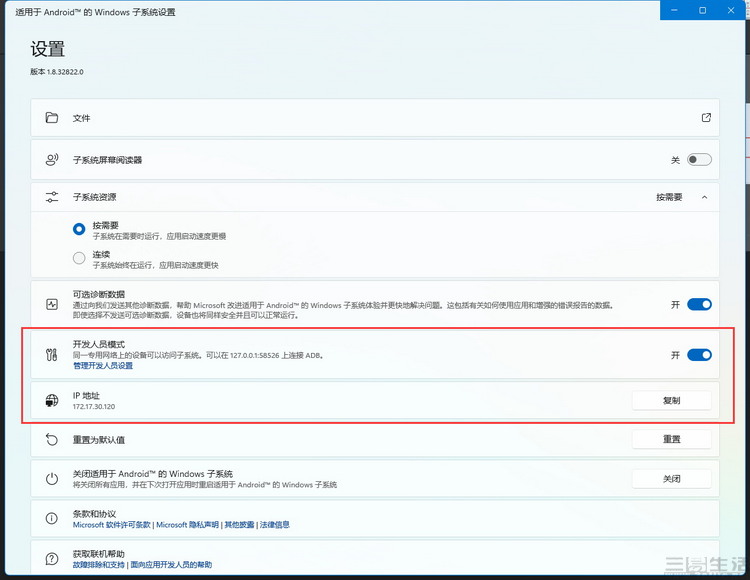Screen dimensions: 750x580
Task: Click the 可选诊断数据 diagnostics icon
Action: [x=52, y=304]
